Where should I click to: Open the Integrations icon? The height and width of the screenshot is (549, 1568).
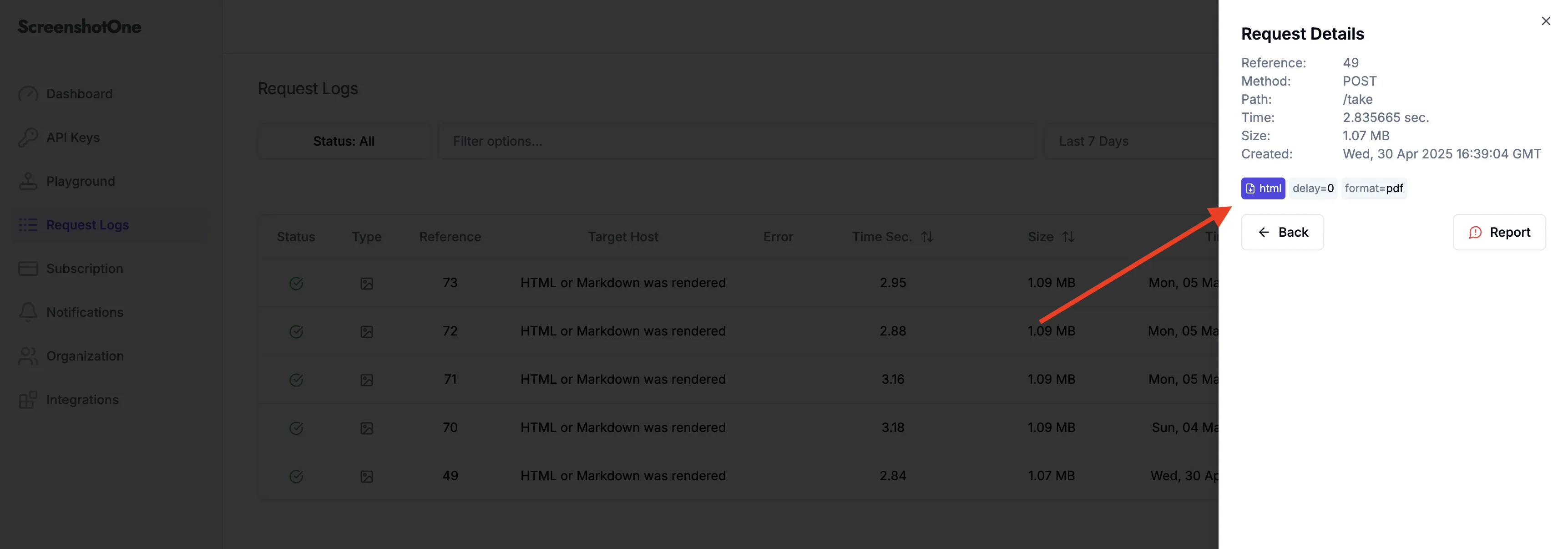28,400
